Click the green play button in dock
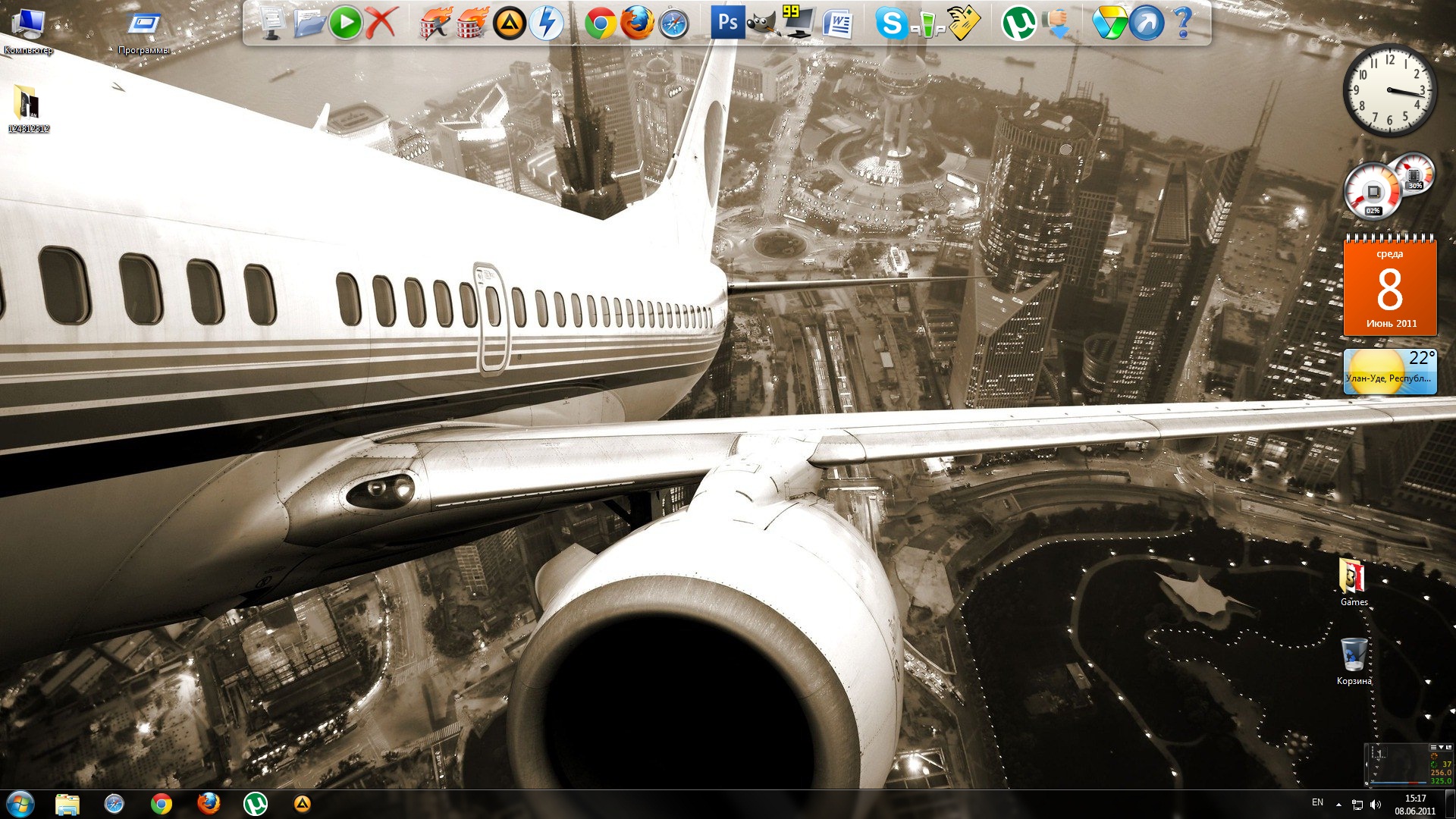The image size is (1456, 819). (x=346, y=23)
